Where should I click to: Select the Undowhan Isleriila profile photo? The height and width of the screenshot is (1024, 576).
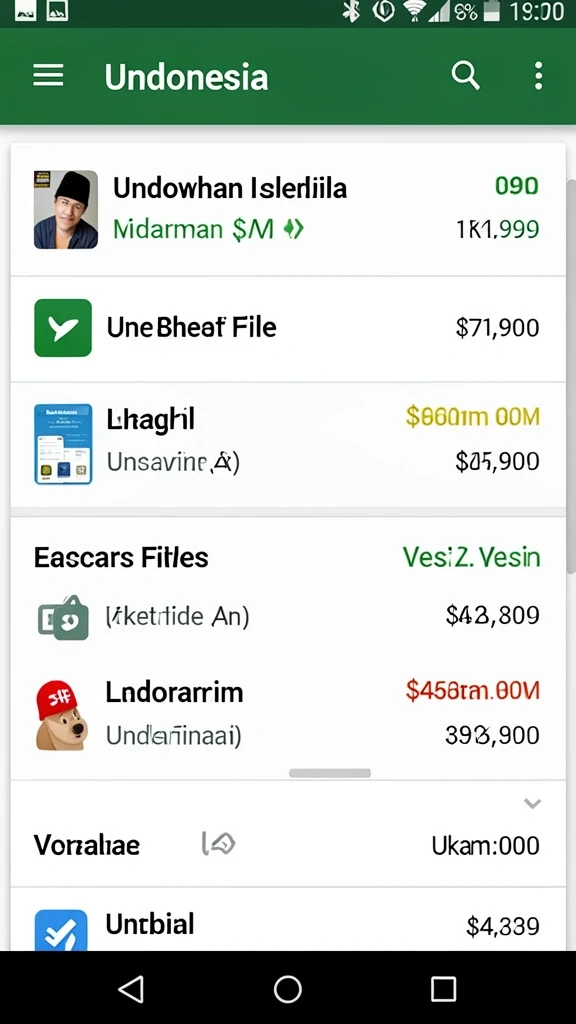point(66,210)
